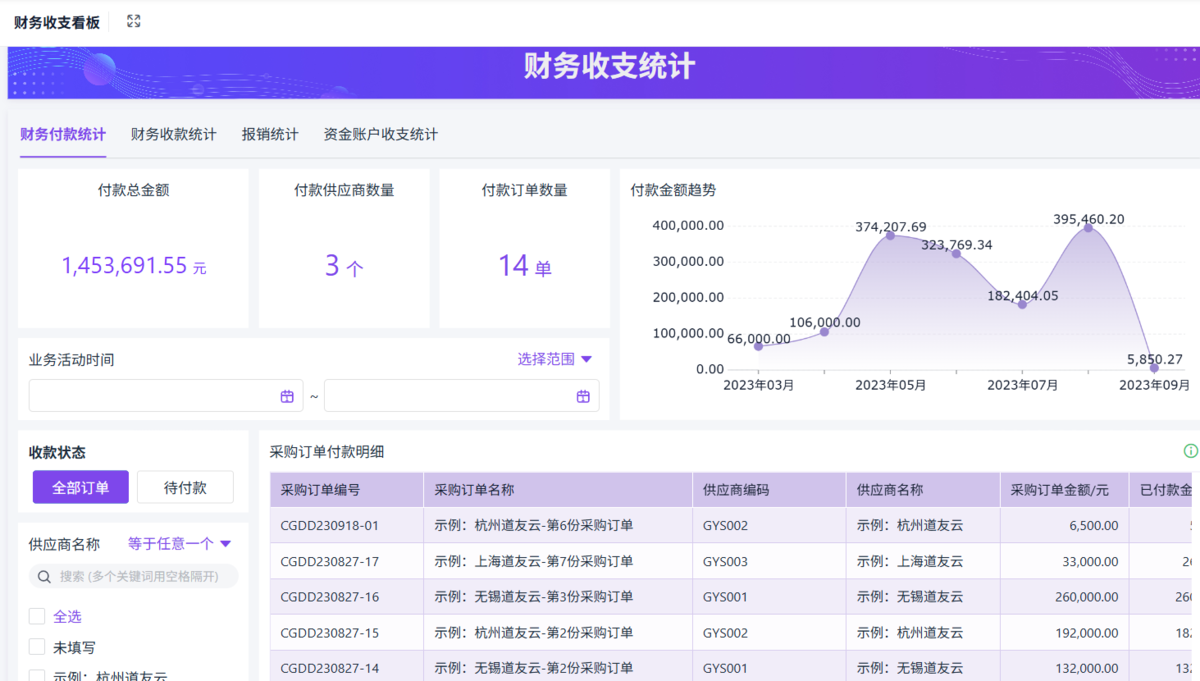The height and width of the screenshot is (681, 1200).
Task: Expand the 选择范围 dropdown
Action: click(x=555, y=359)
